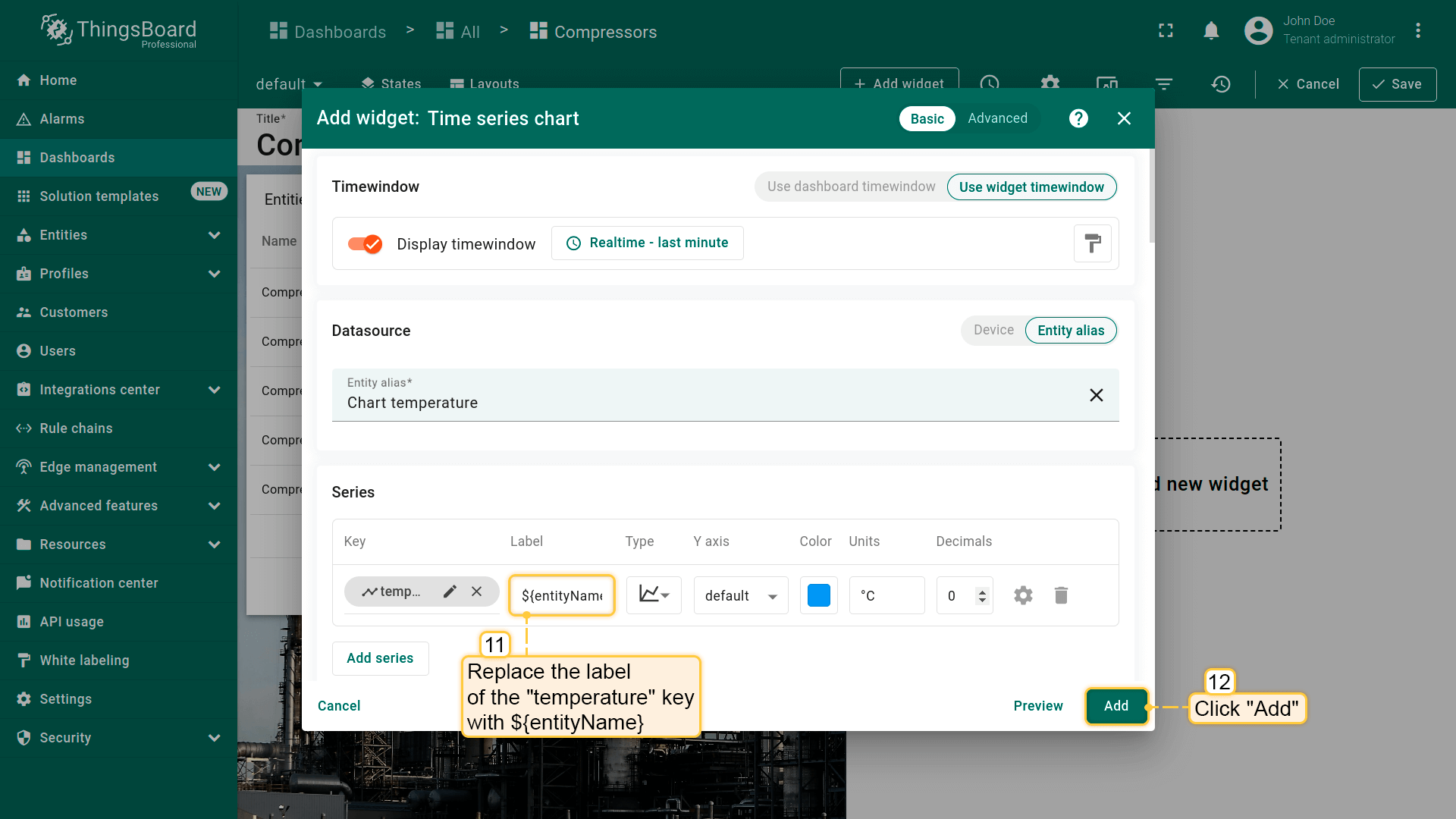This screenshot has height=819, width=1456.
Task: Delete the temperature series with trash icon
Action: 1061,595
